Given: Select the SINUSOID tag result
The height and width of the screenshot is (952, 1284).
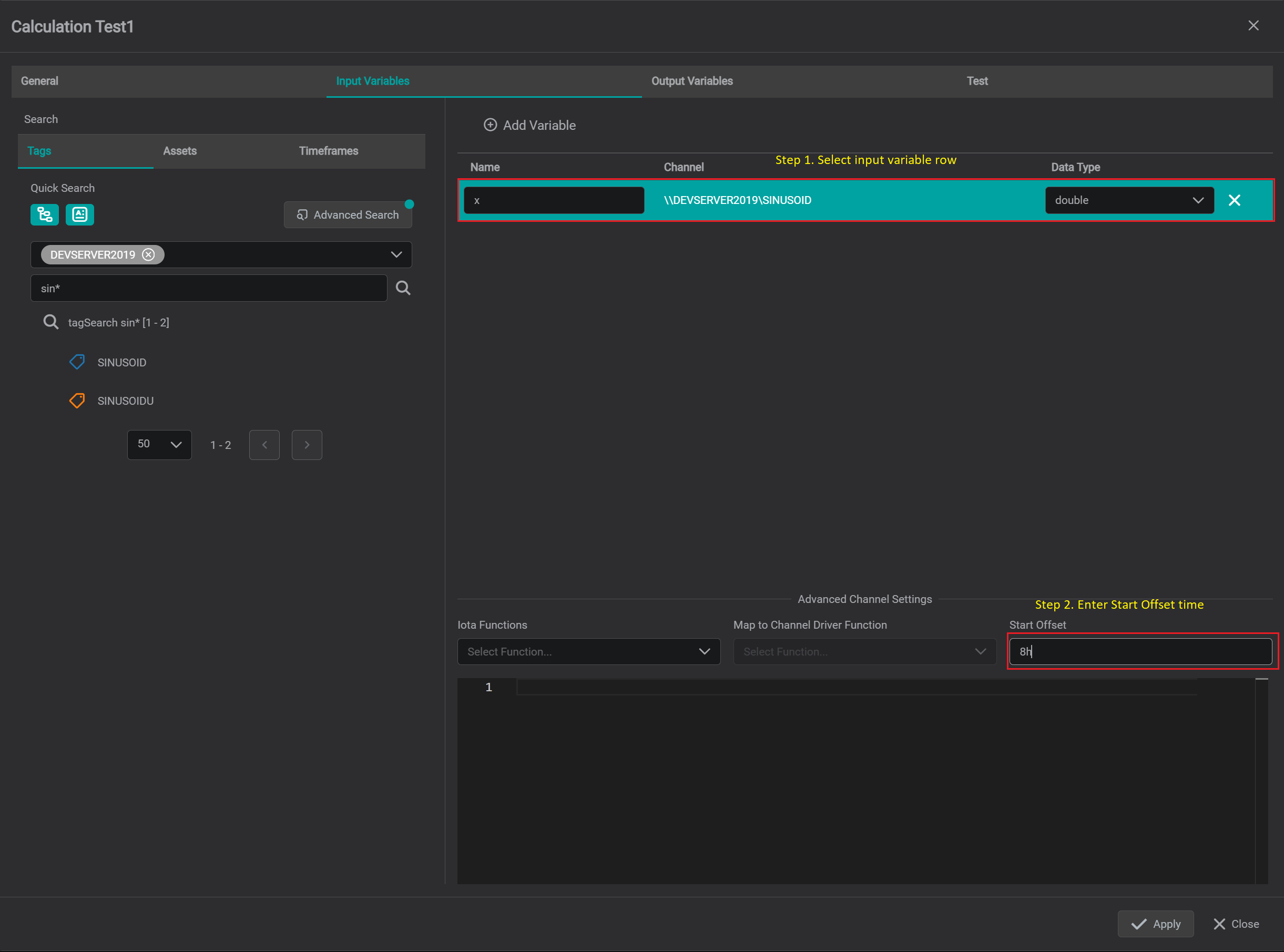Looking at the screenshot, I should click(x=121, y=363).
